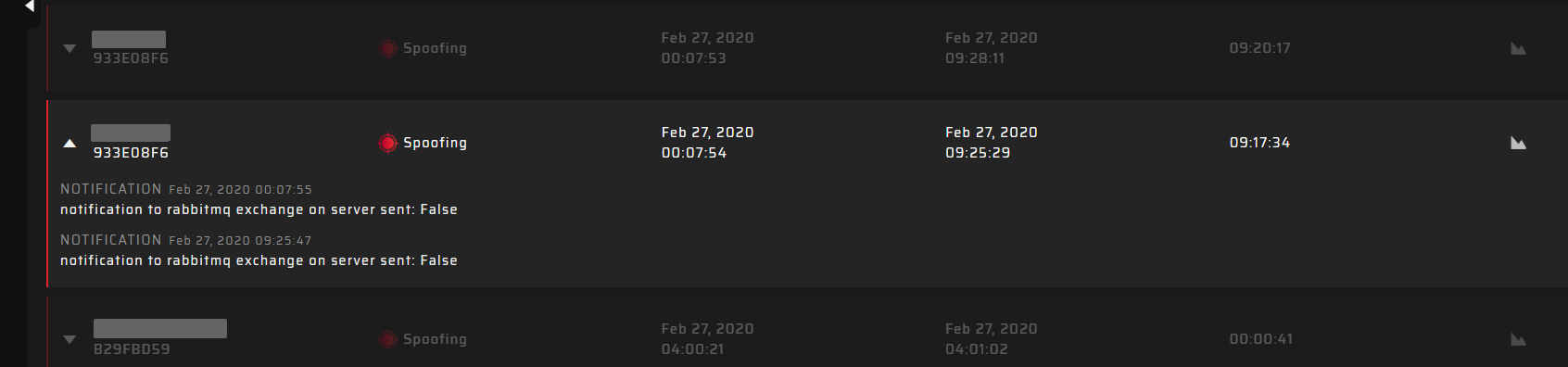
Task: Open chart icon for 09:17:34 duration row
Action: coord(1518,143)
